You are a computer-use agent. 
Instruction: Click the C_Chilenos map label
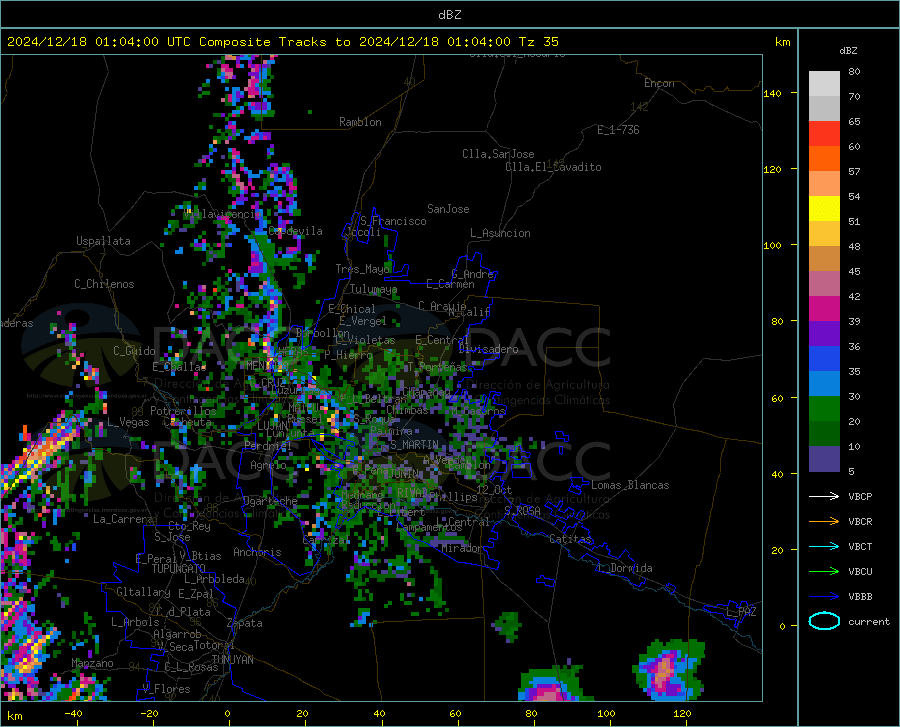(104, 284)
